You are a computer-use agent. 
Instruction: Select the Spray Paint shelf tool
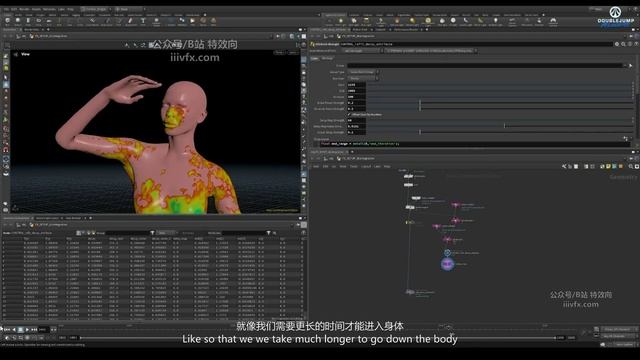[x=131, y=21]
